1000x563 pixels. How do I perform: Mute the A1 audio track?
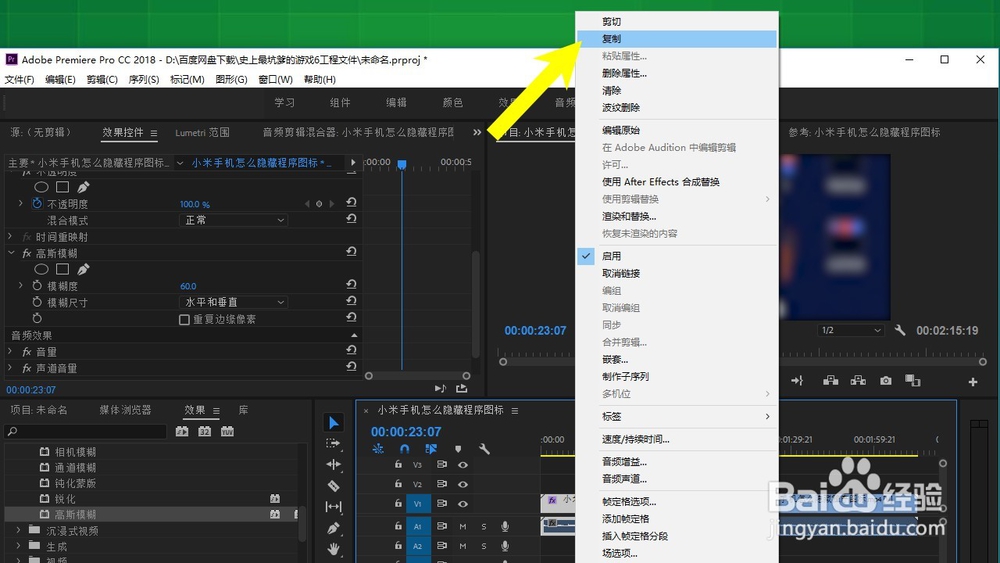point(463,527)
